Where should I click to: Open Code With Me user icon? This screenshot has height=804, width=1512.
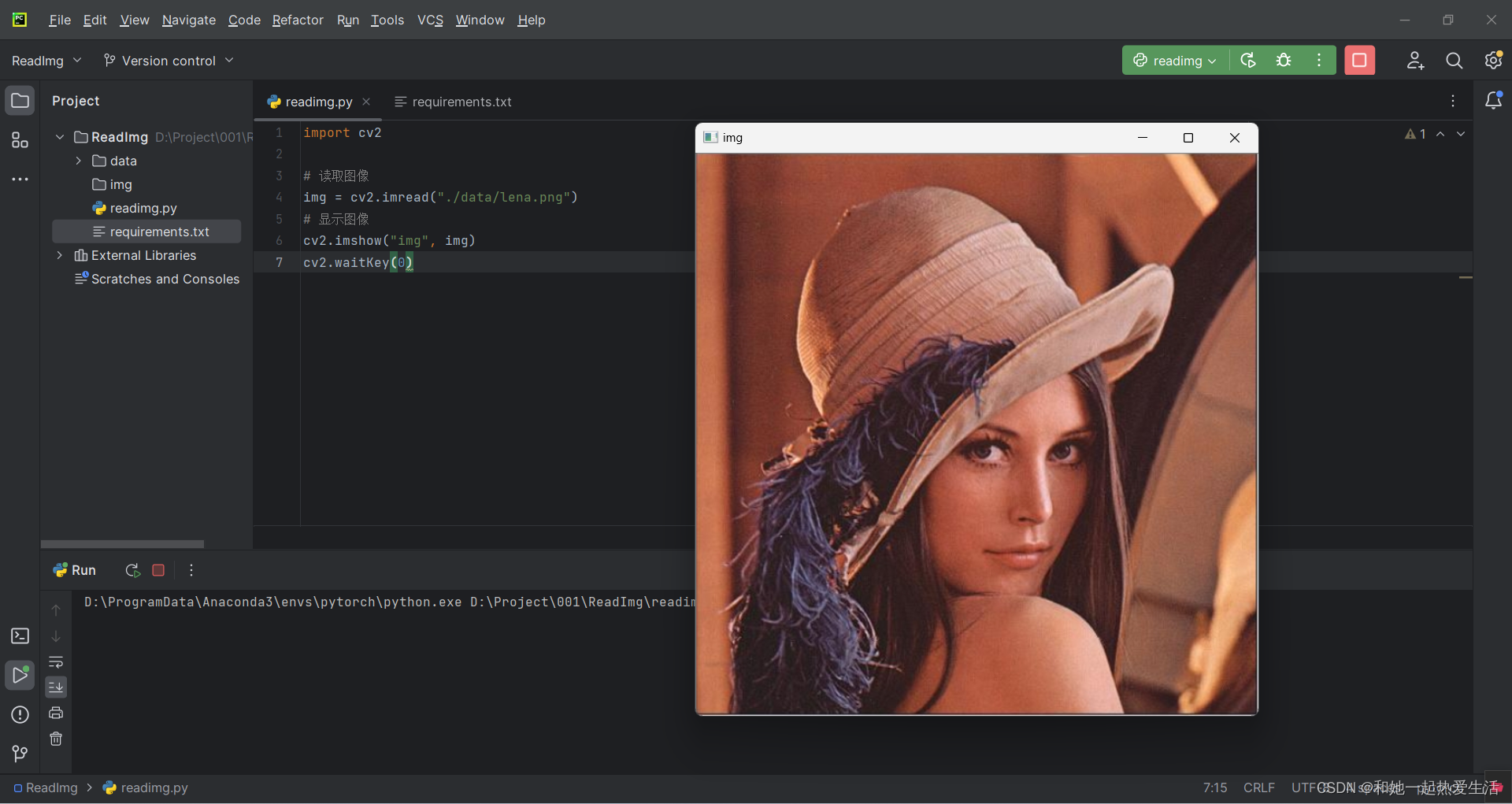coord(1415,61)
